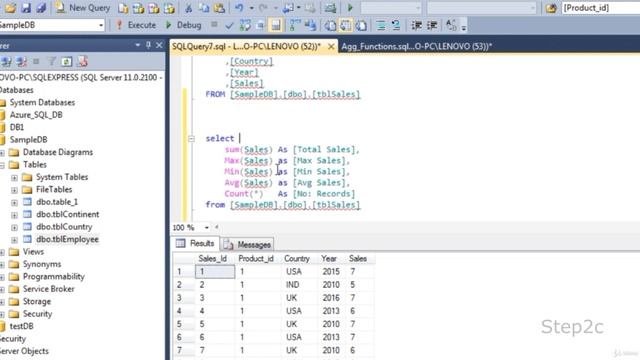Select result row number 5 header

coord(183,324)
